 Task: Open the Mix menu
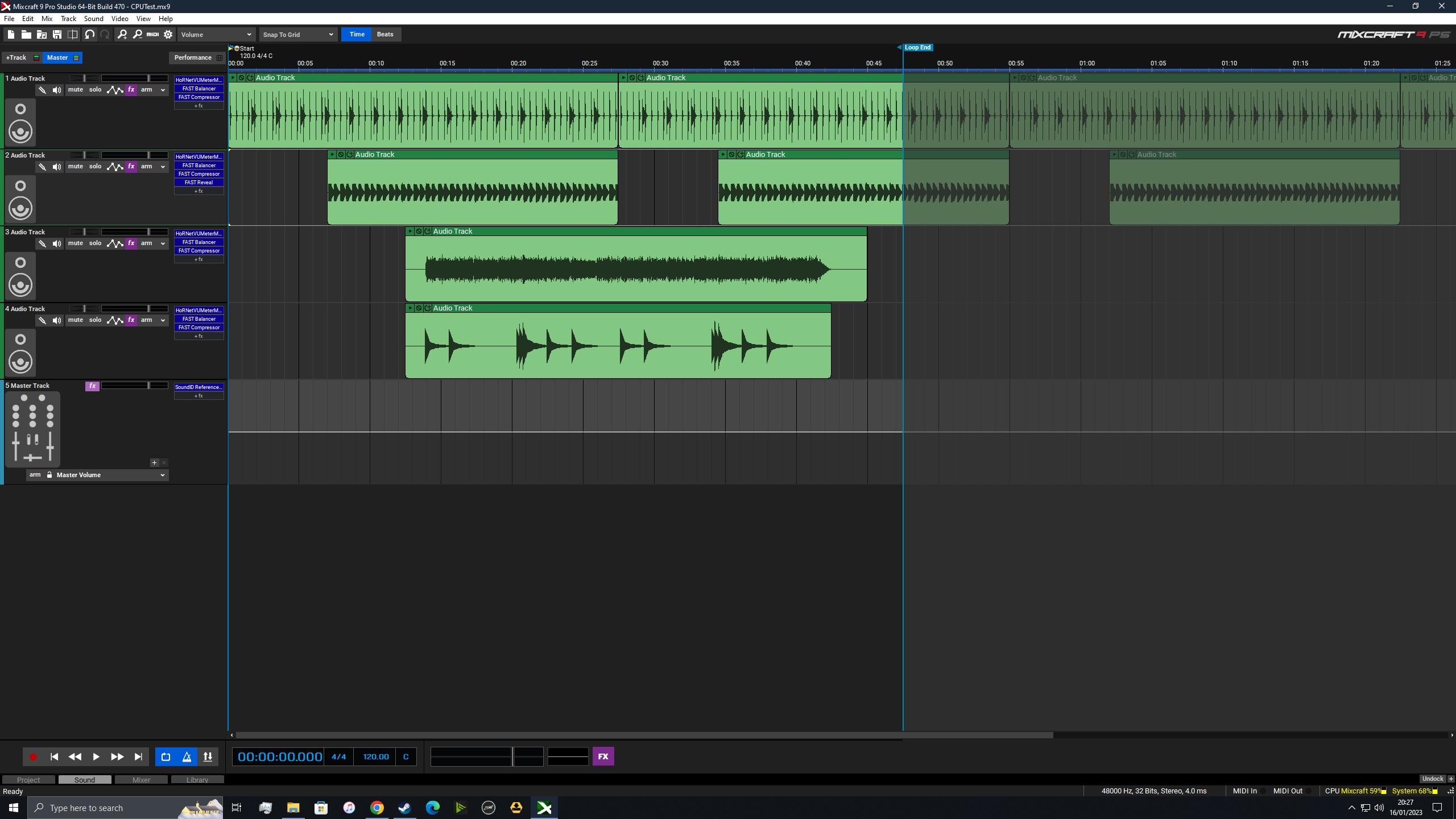click(47, 19)
